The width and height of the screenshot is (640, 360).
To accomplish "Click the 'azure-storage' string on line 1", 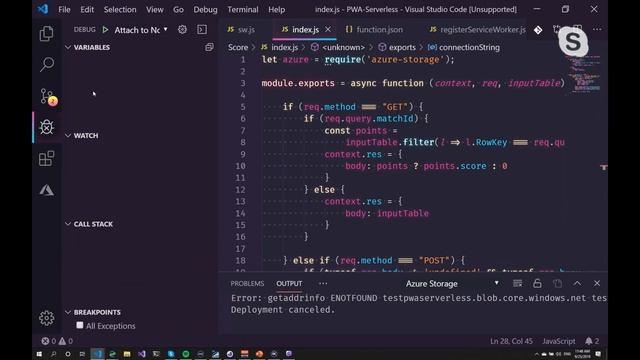I will click(x=405, y=60).
